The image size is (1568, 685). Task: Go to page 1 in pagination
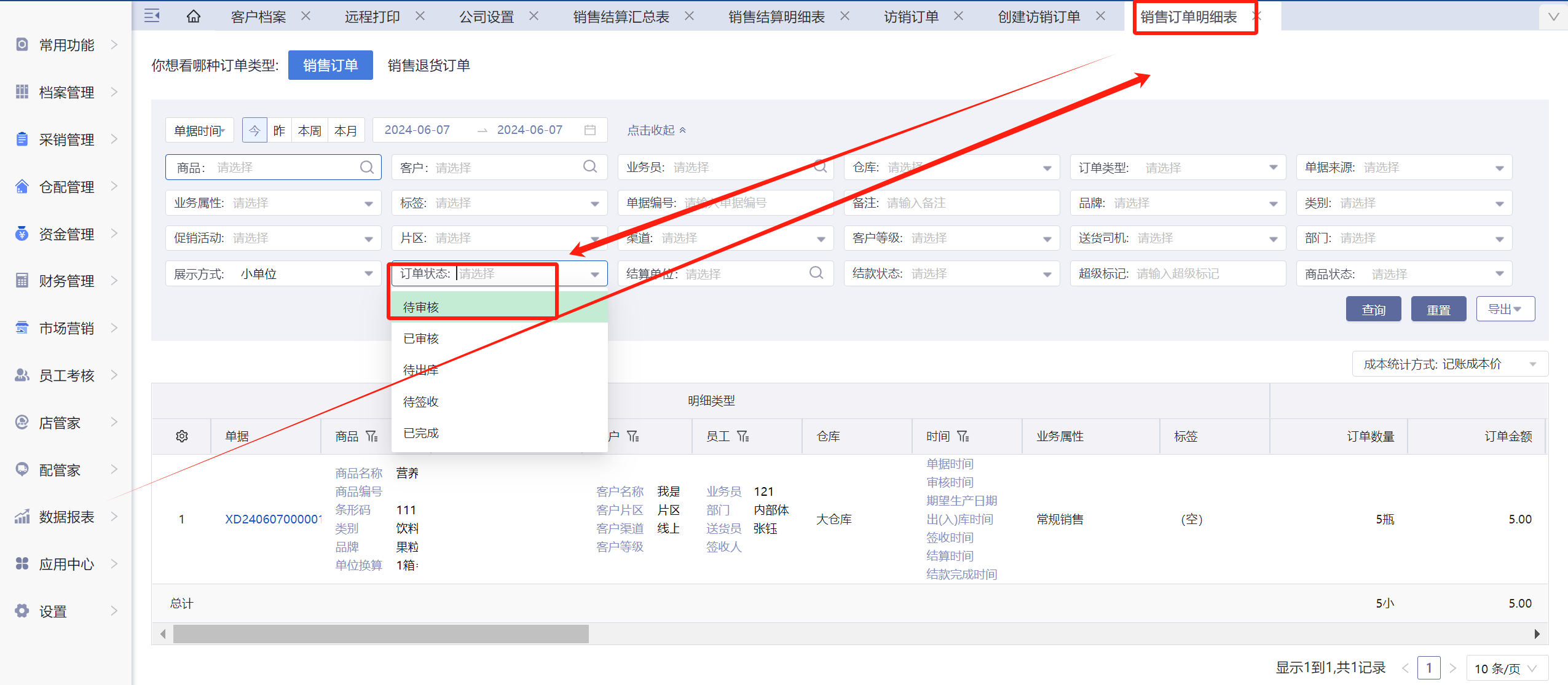pos(1429,668)
